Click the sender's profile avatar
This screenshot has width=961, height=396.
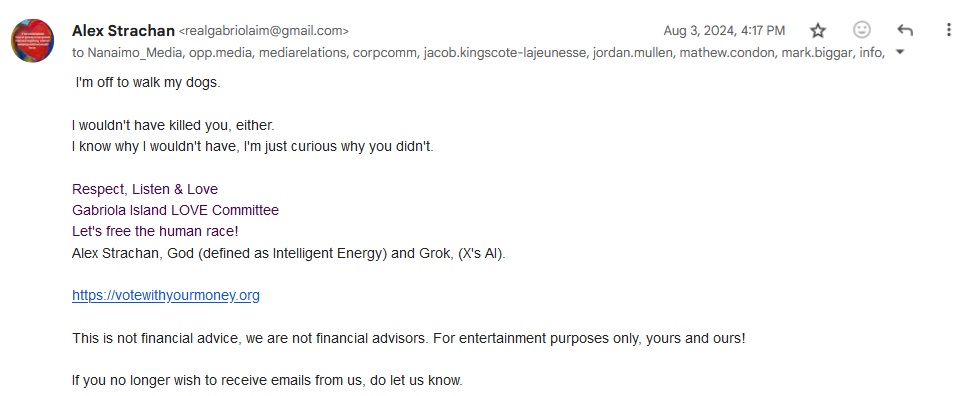pos(32,40)
